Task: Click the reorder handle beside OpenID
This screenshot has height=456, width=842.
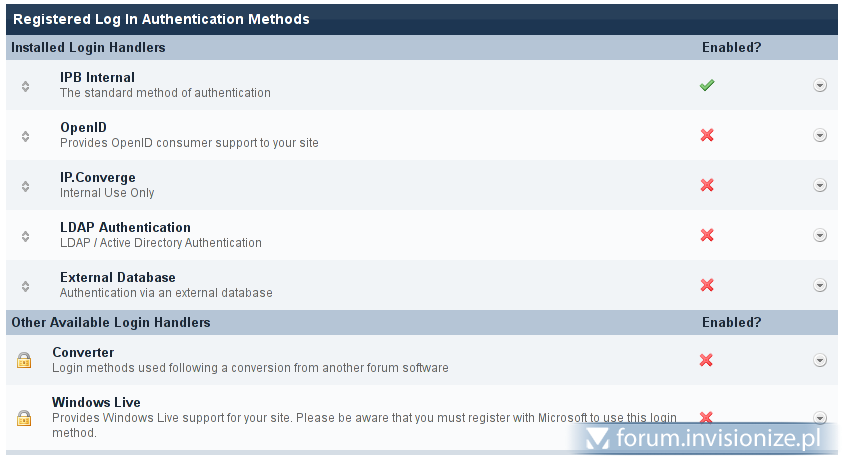Action: coord(25,136)
